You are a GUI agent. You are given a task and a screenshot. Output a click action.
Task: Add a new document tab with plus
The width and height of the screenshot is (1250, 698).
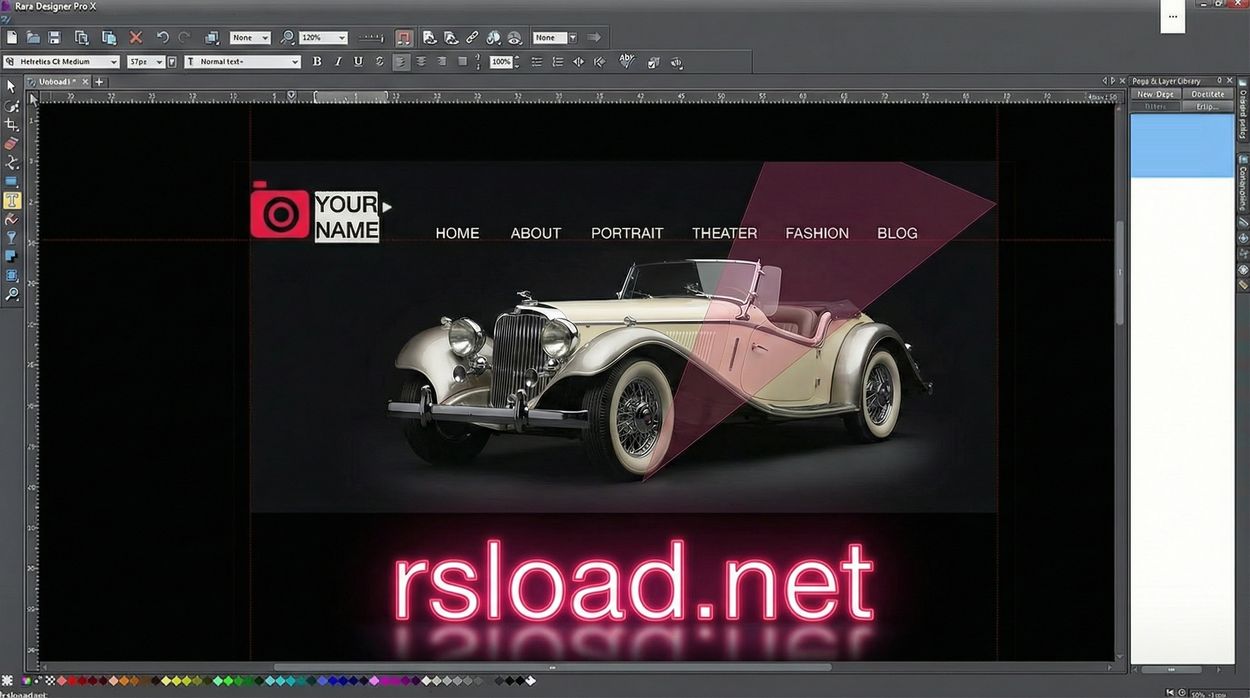pyautogui.click(x=99, y=81)
